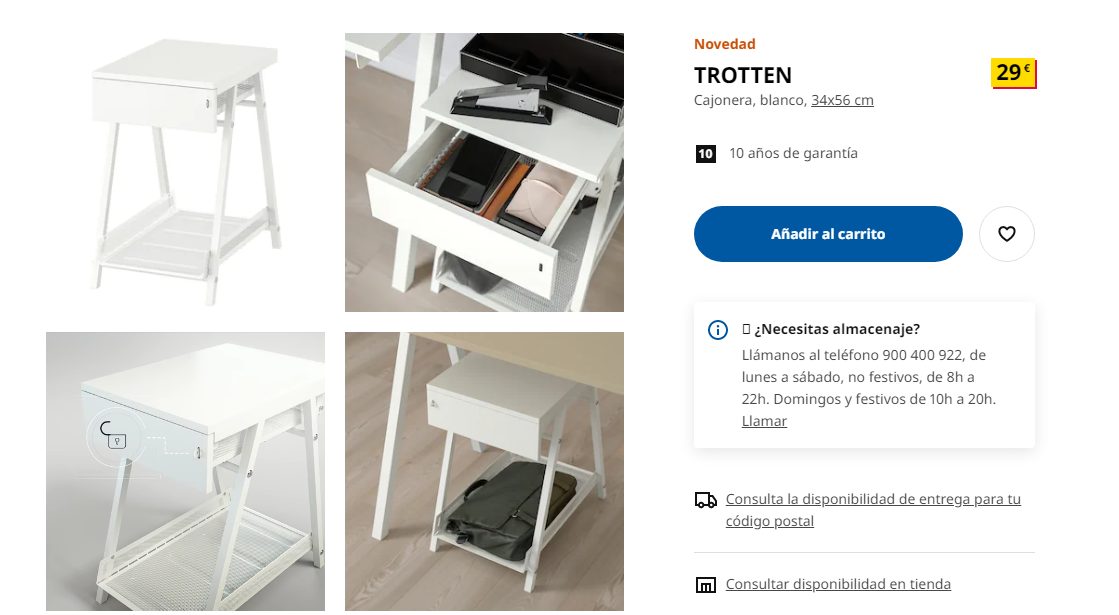
Task: Click the Llamar link
Action: coord(764,421)
